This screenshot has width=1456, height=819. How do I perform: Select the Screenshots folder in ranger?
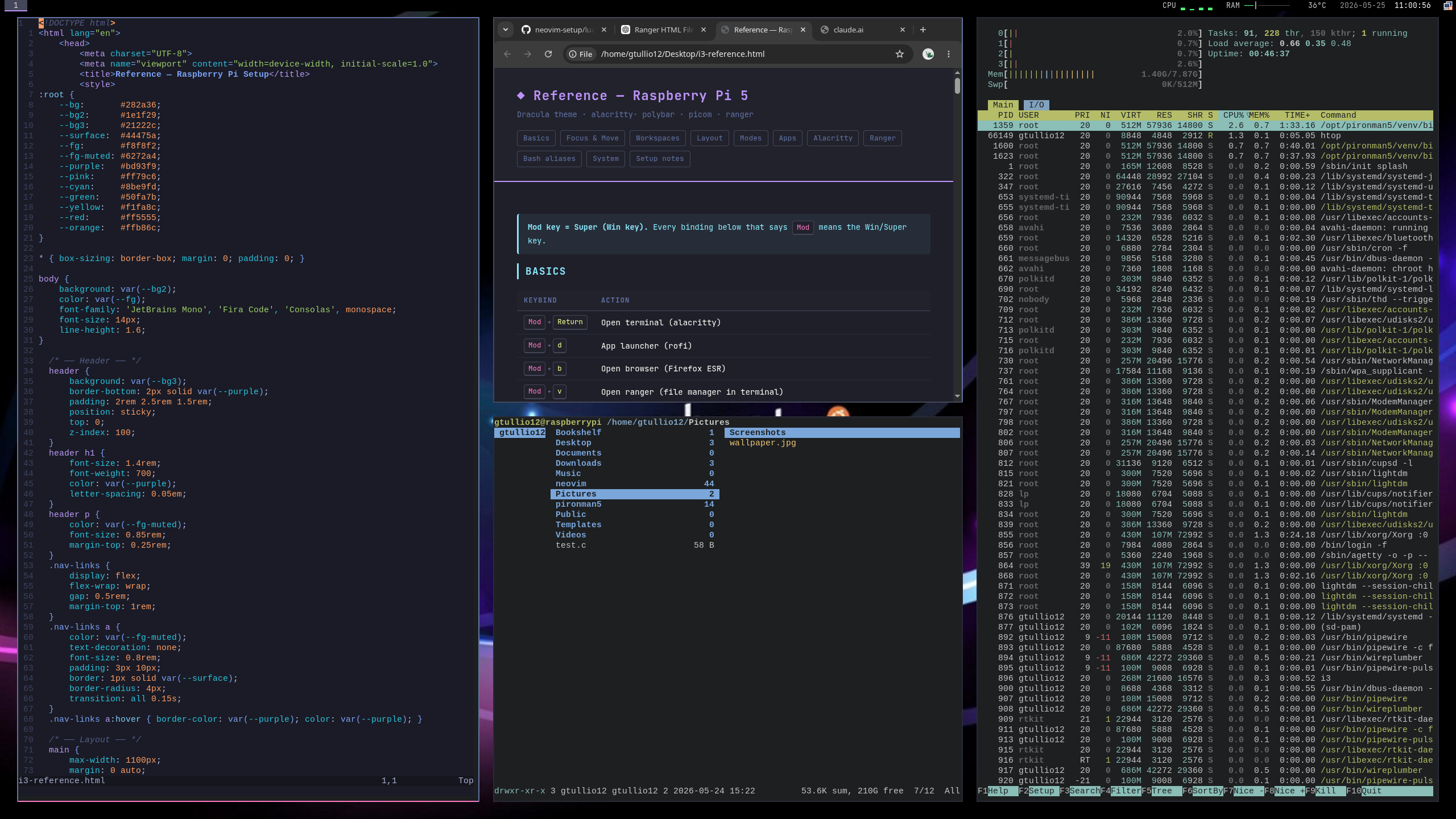[842, 432]
